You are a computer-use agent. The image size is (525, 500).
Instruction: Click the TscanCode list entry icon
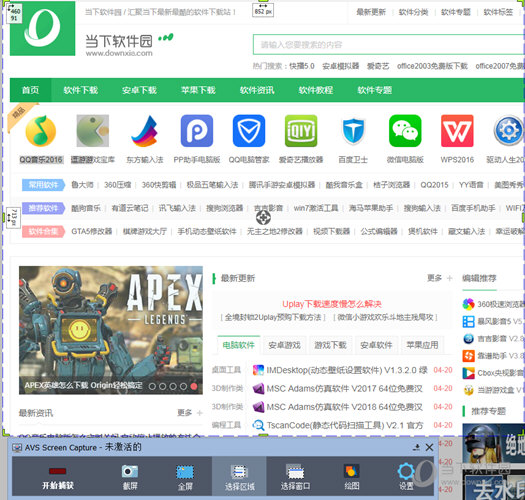258,425
